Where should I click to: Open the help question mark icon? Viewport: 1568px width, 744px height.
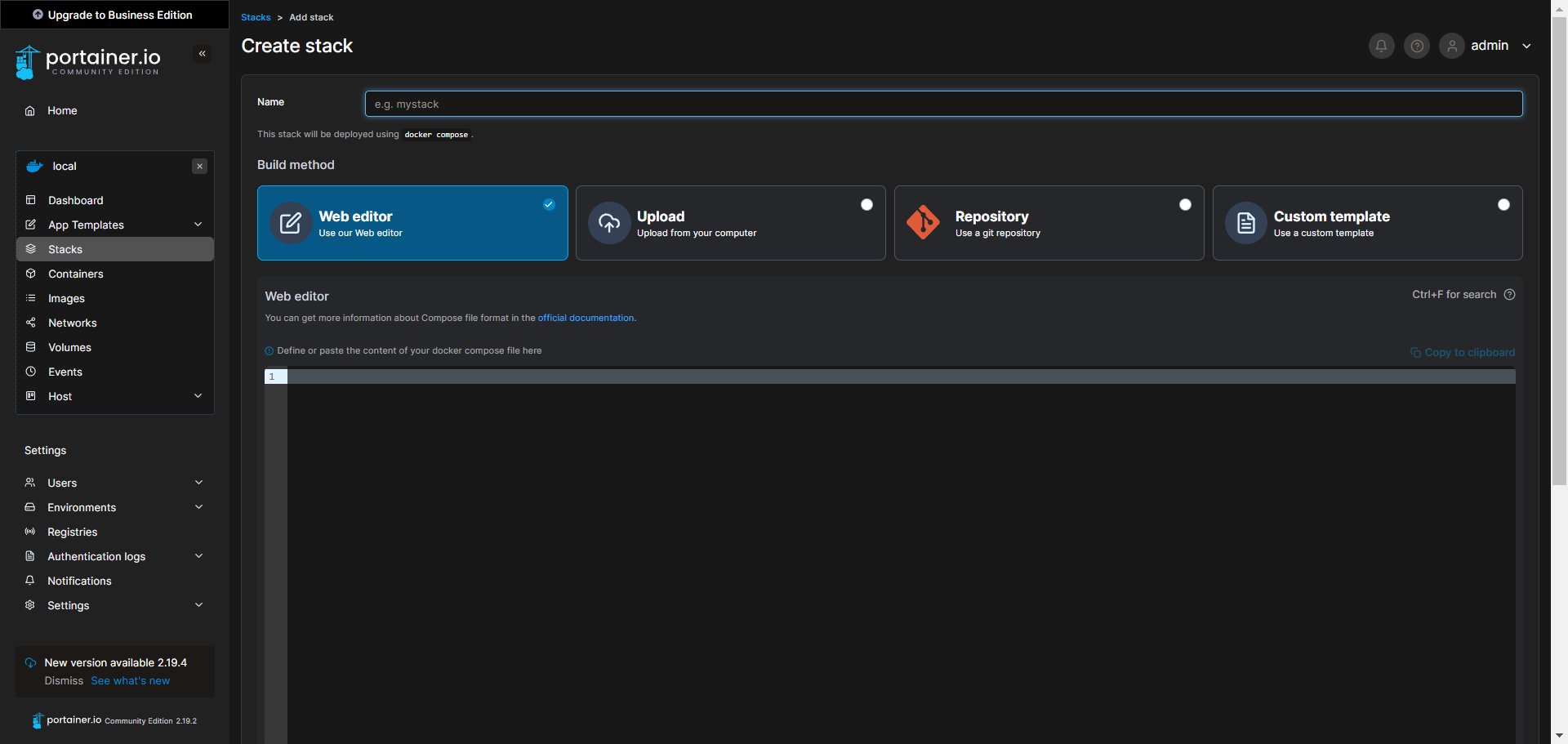(1417, 46)
